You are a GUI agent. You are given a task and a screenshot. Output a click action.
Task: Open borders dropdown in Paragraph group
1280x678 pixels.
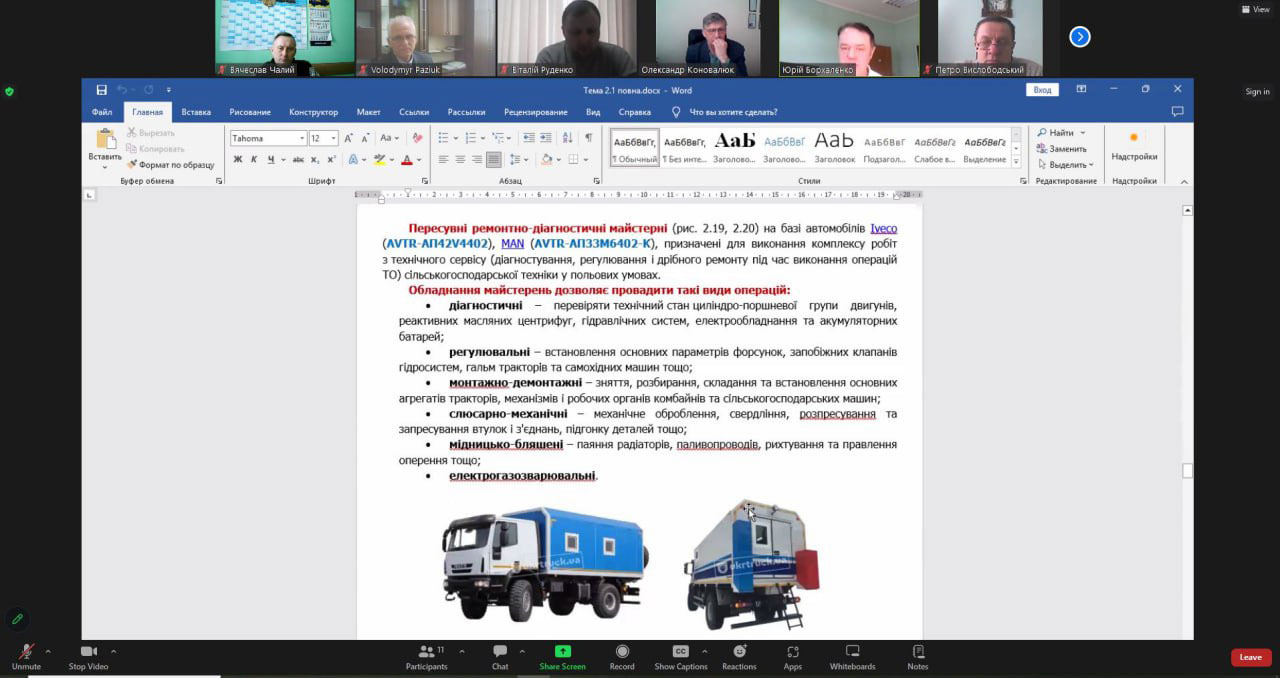click(587, 159)
